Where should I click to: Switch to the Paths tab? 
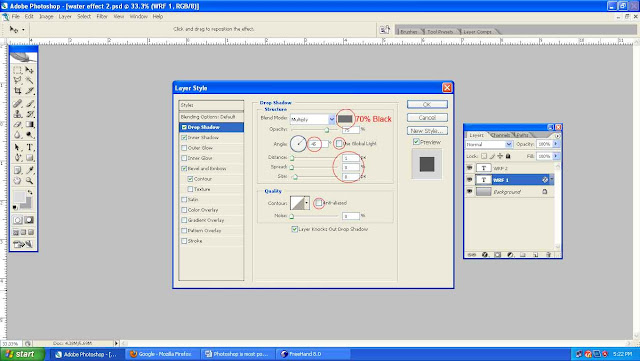pyautogui.click(x=522, y=135)
